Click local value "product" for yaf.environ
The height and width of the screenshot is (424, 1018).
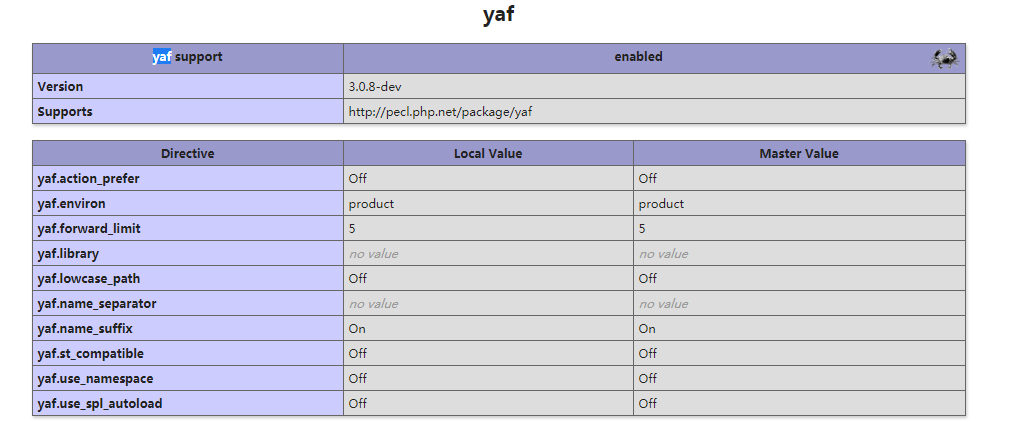point(371,203)
